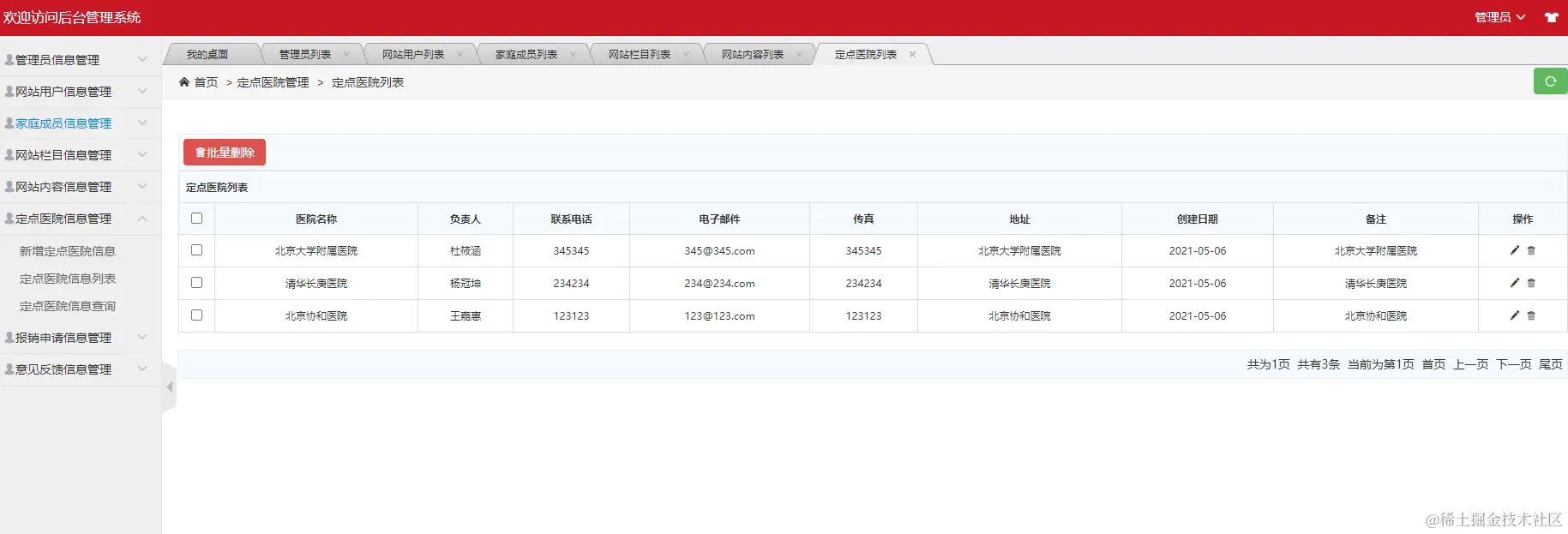The height and width of the screenshot is (534, 1568).
Task: Check the box for 北京大学附属医院 row
Action: tap(196, 250)
